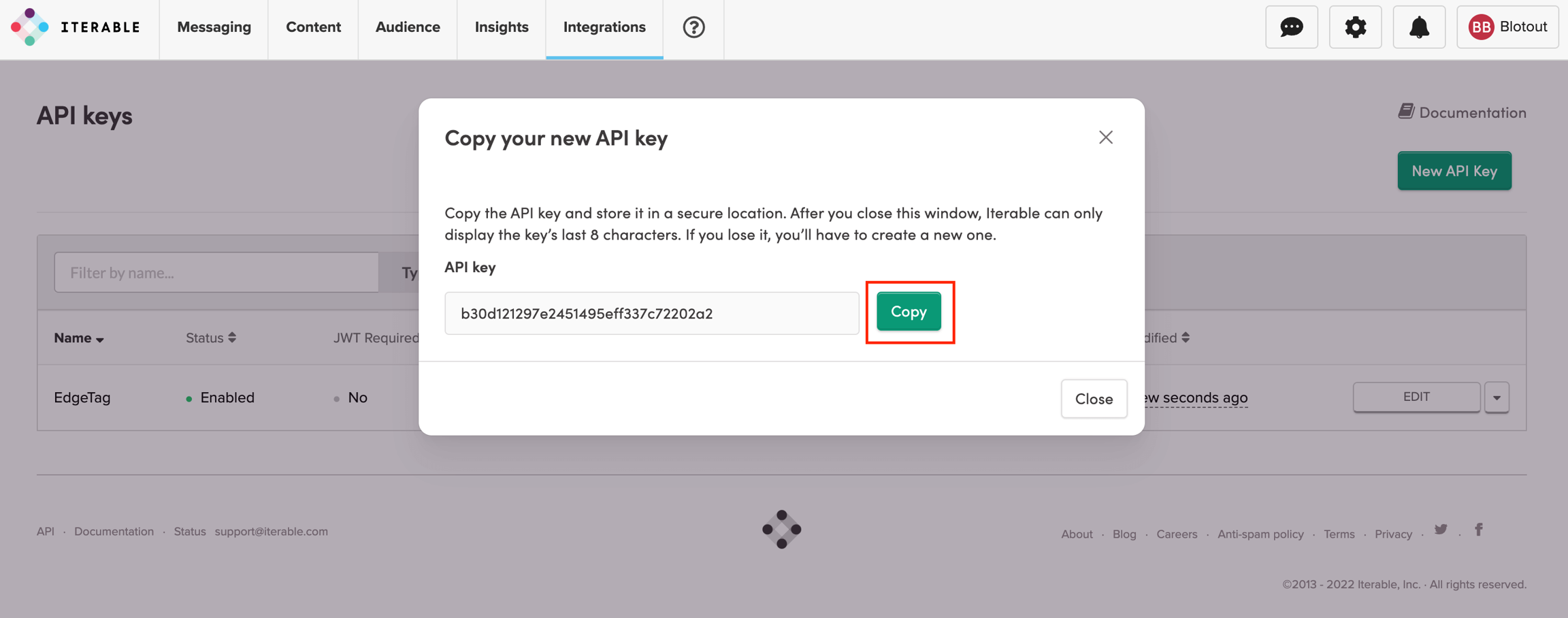Open the Documentation link at top right
Viewport: 1568px width, 618px height.
tap(1463, 112)
